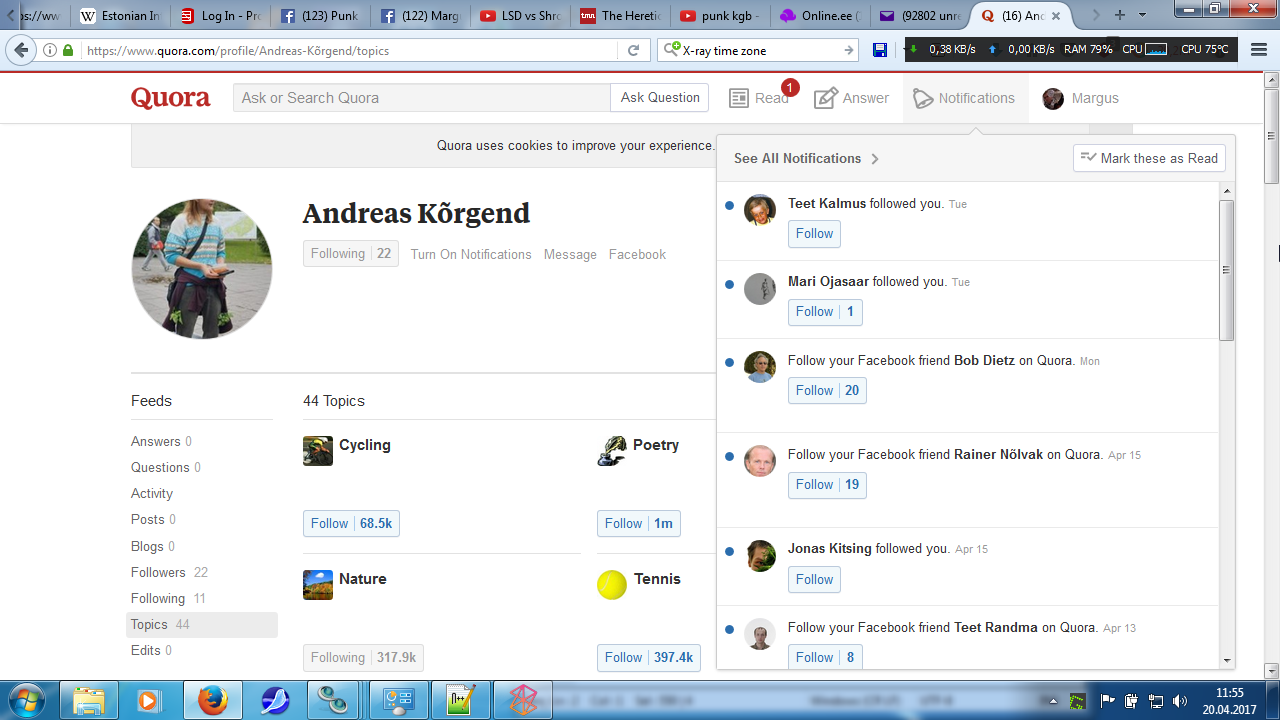Open Answers in Feeds sidebar
Image resolution: width=1280 pixels, height=720 pixels.
[161, 441]
